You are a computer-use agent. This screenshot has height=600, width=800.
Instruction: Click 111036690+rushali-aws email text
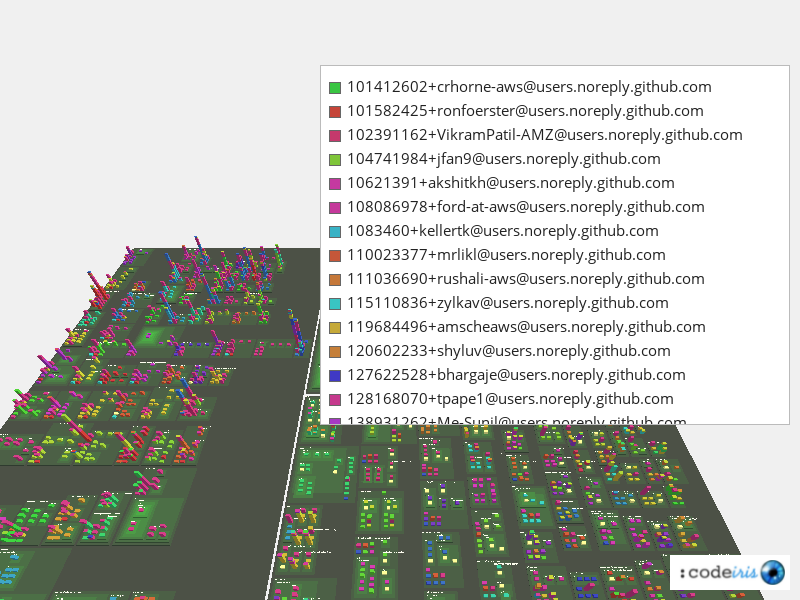pos(526,279)
